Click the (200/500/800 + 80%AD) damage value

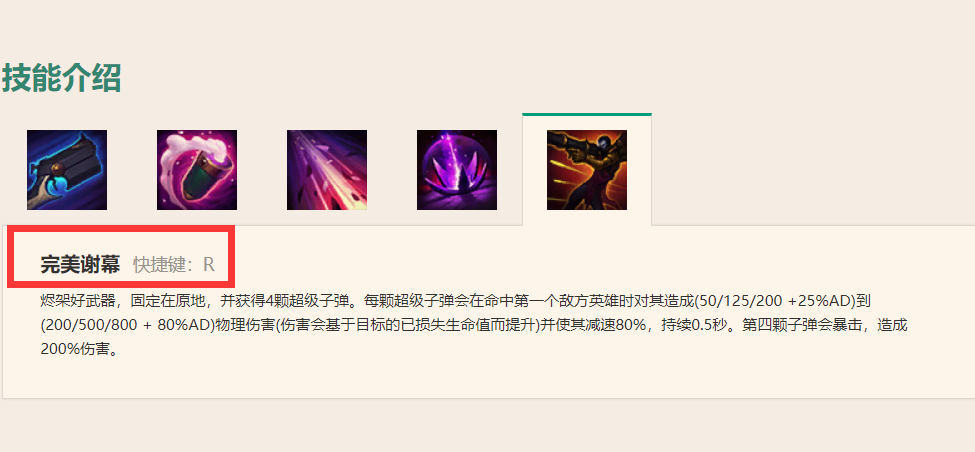[128, 326]
